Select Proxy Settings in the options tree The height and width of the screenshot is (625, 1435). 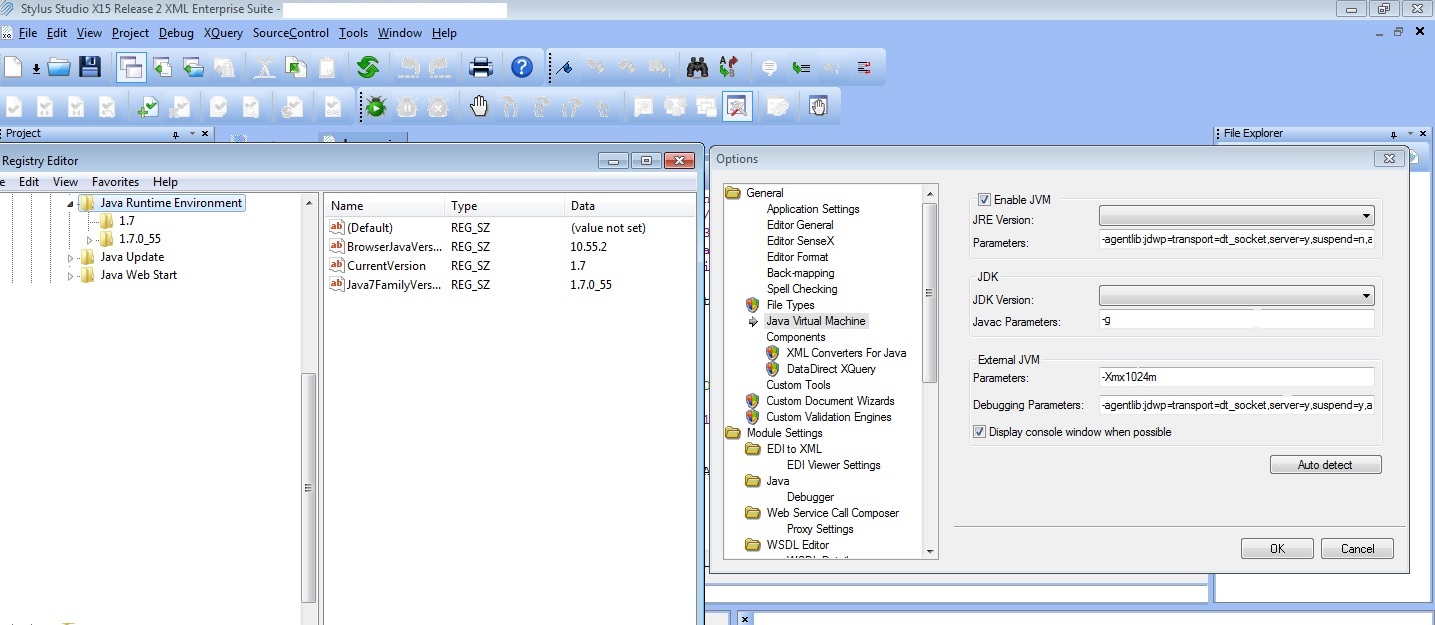pos(819,529)
